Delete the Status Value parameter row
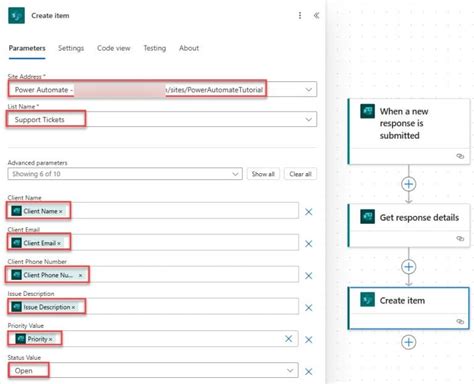This screenshot has height=384, width=474. pyautogui.click(x=309, y=372)
